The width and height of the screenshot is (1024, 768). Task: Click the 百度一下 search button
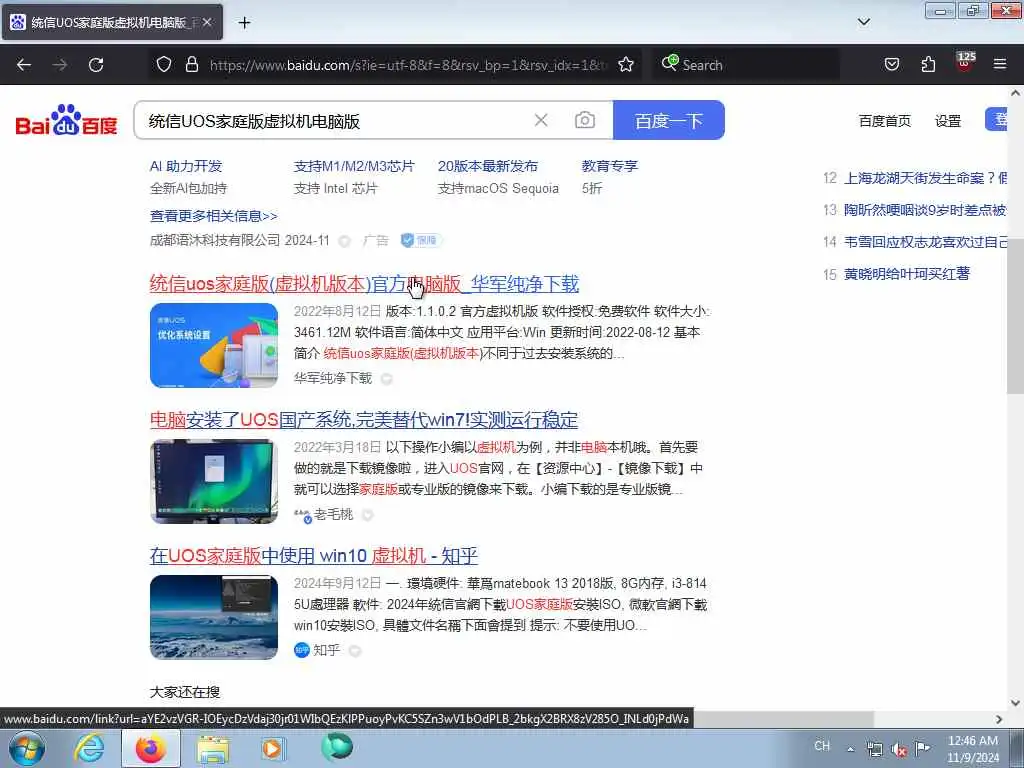click(669, 120)
